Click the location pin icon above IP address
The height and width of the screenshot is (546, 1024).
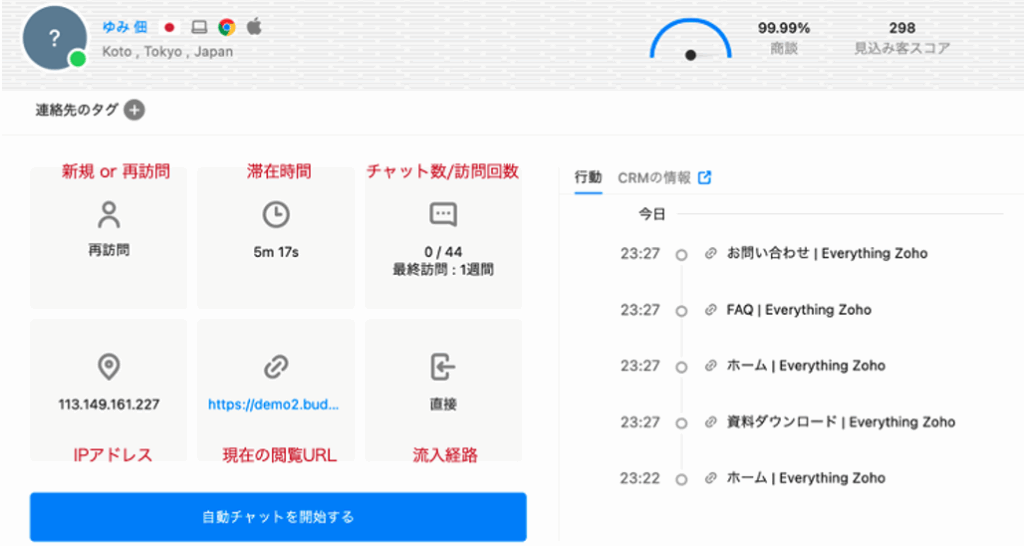(x=109, y=367)
